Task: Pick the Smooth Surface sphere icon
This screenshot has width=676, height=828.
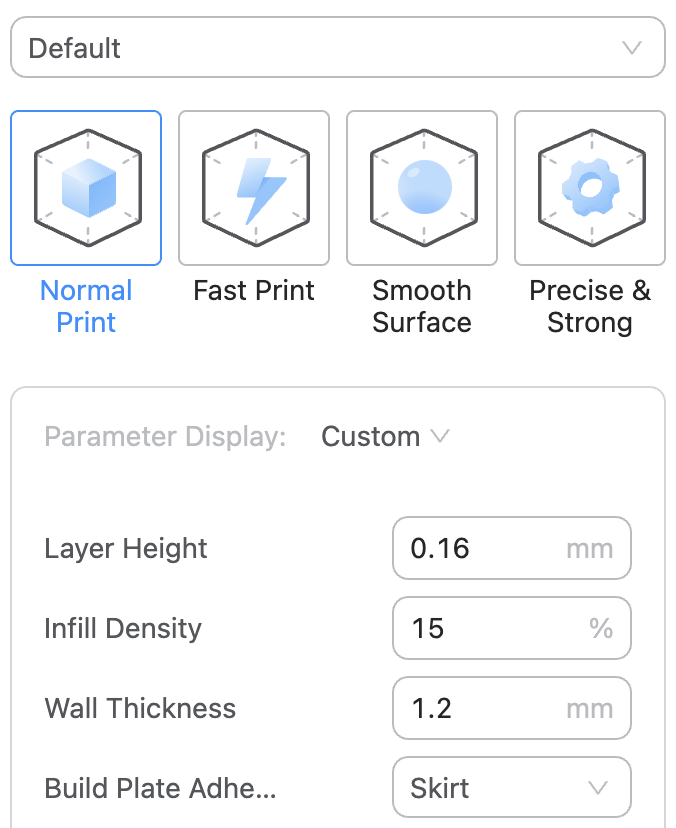Action: (422, 188)
